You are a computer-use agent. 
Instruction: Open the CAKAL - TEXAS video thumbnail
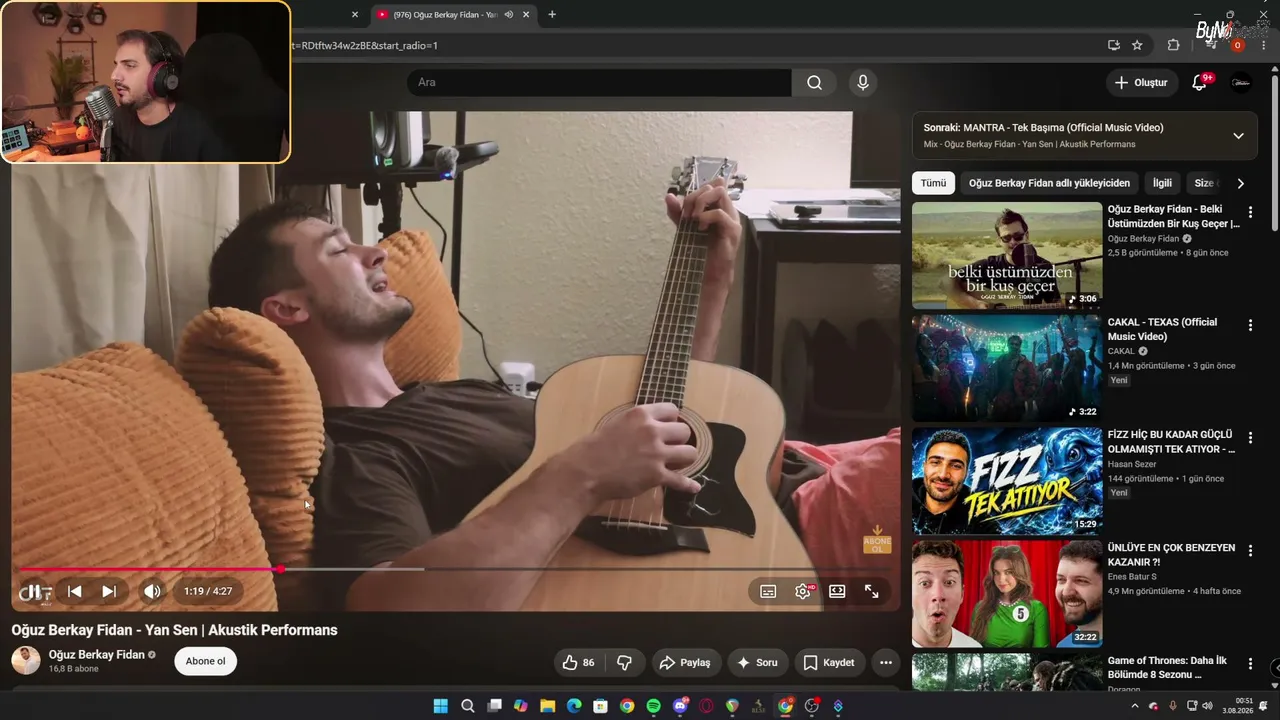[x=1007, y=369]
